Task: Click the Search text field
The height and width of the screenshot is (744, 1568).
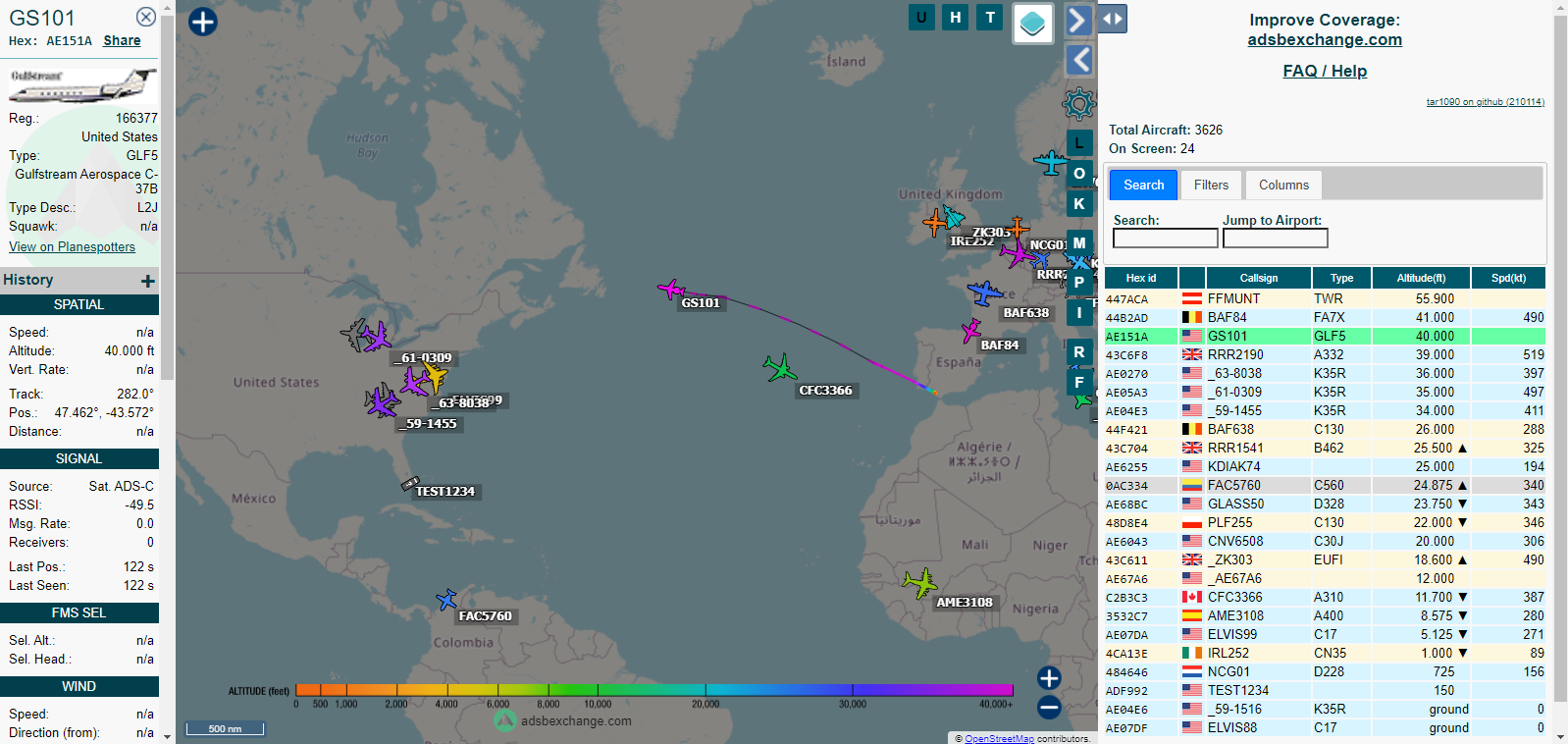Action: [1165, 238]
